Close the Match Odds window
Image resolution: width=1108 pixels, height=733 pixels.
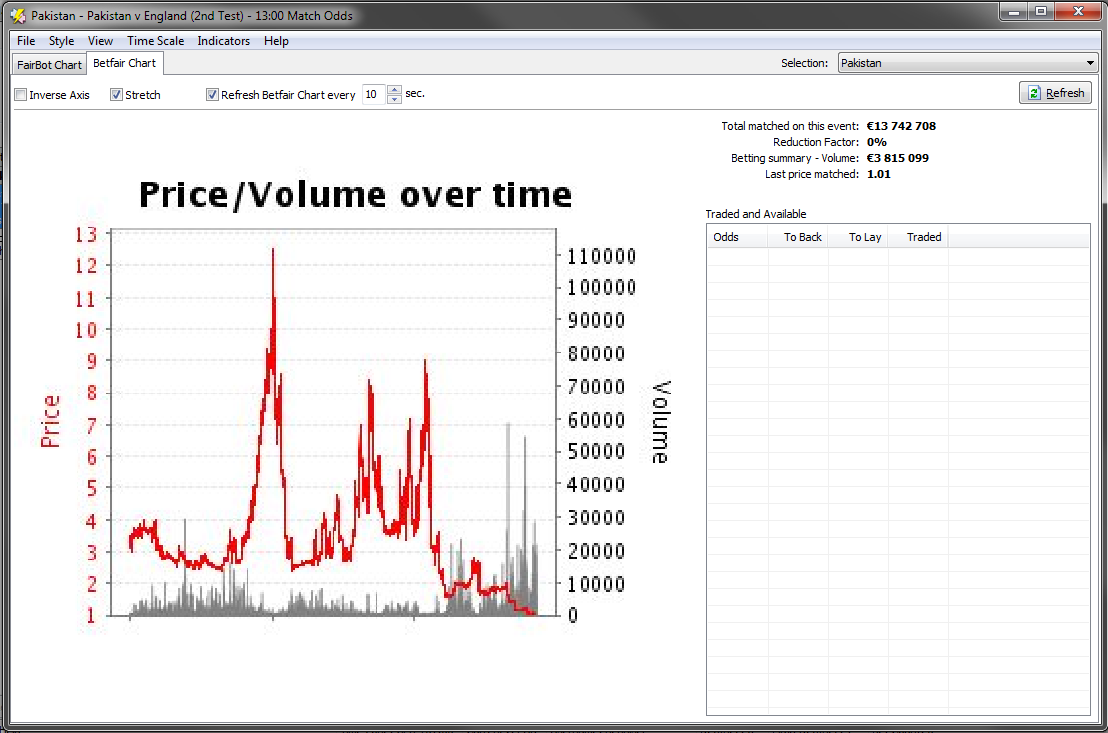[x=1078, y=11]
